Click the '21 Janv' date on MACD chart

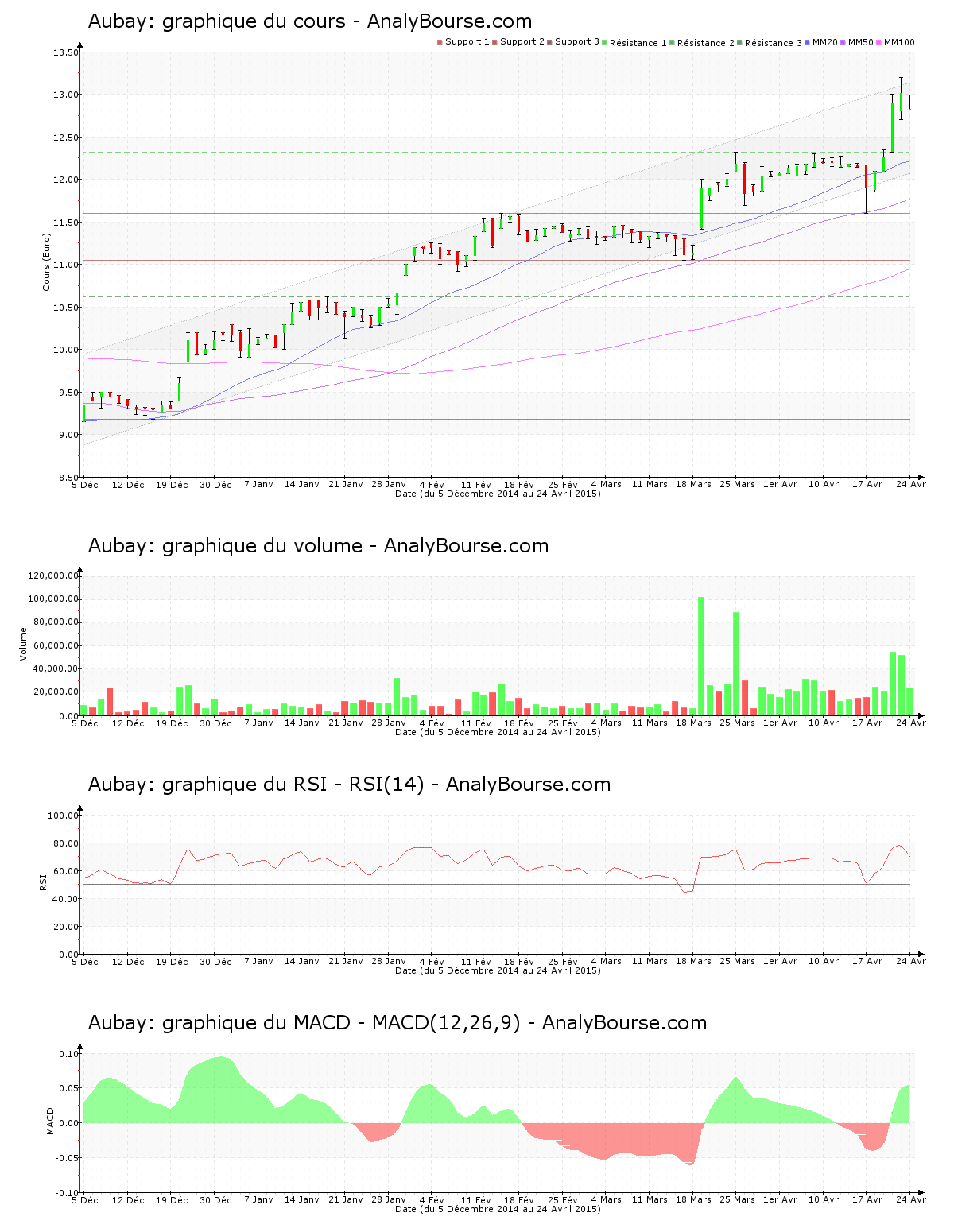tap(345, 1199)
